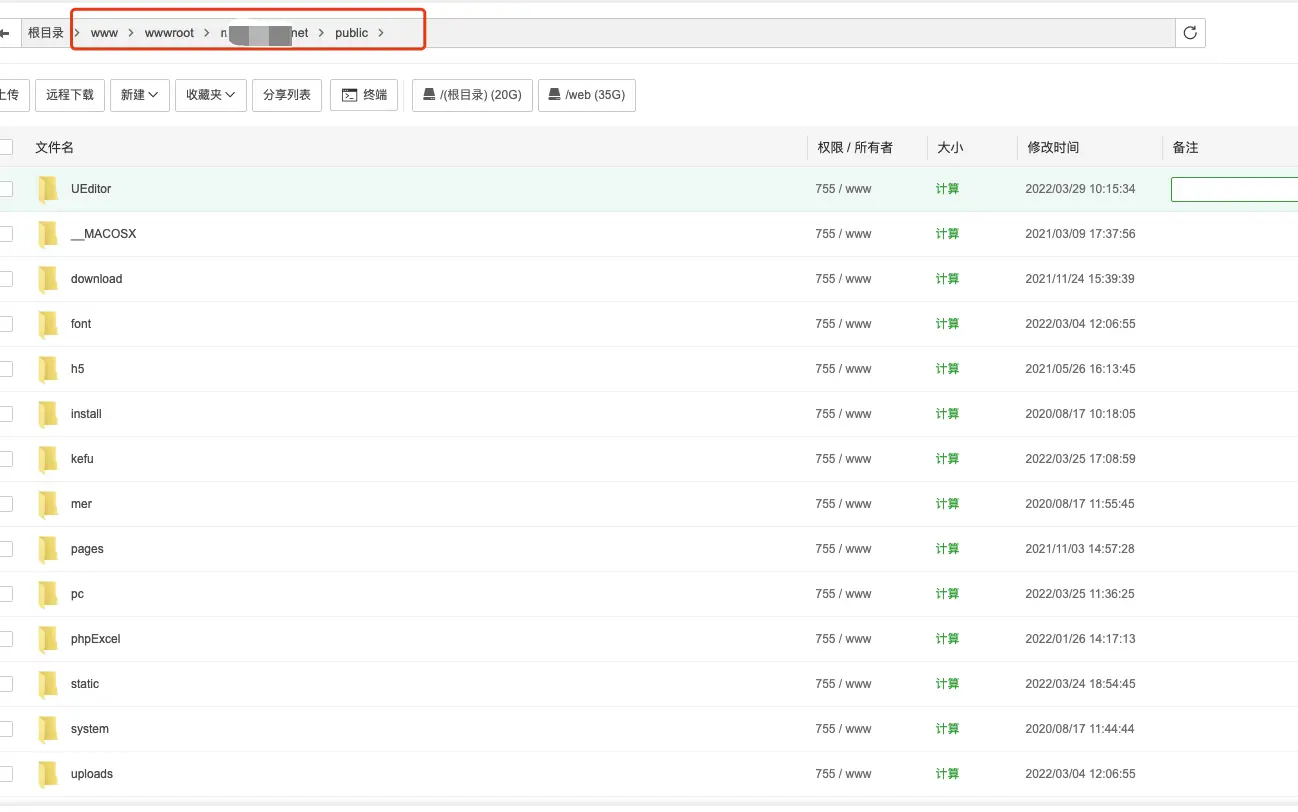Select the font row checkbox
Image resolution: width=1298 pixels, height=812 pixels.
(6, 324)
